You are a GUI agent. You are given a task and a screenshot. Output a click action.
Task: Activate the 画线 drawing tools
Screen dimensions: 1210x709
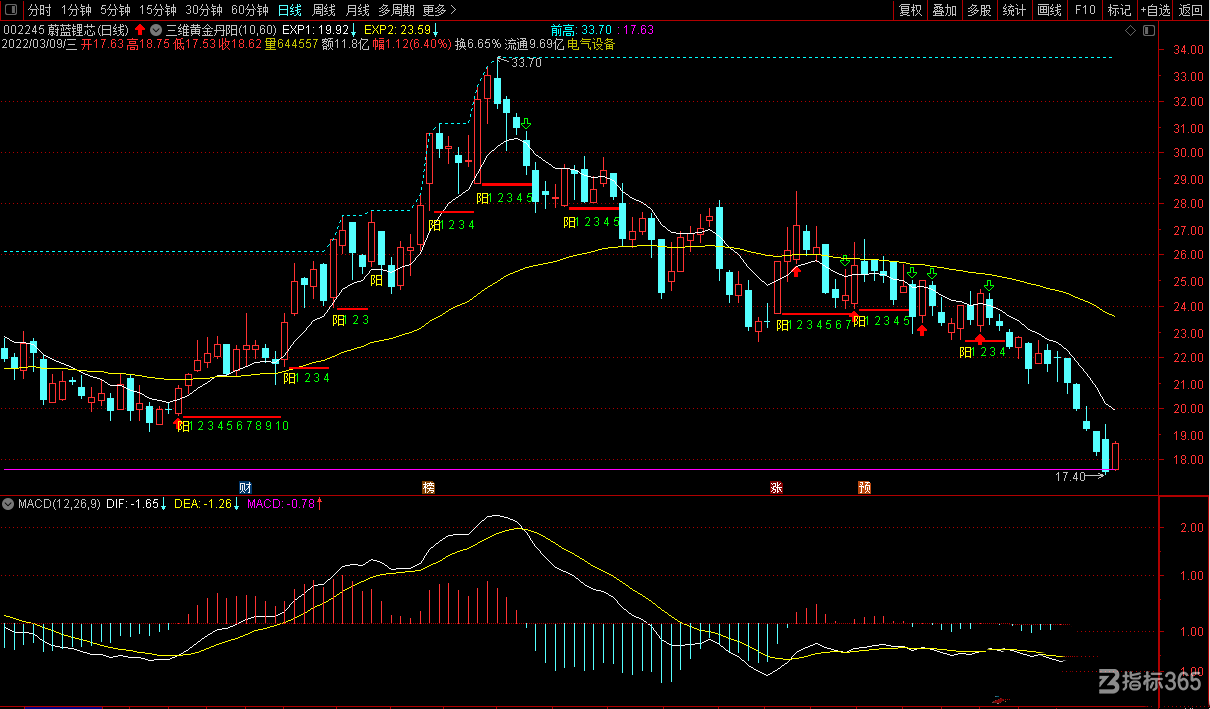(1049, 10)
